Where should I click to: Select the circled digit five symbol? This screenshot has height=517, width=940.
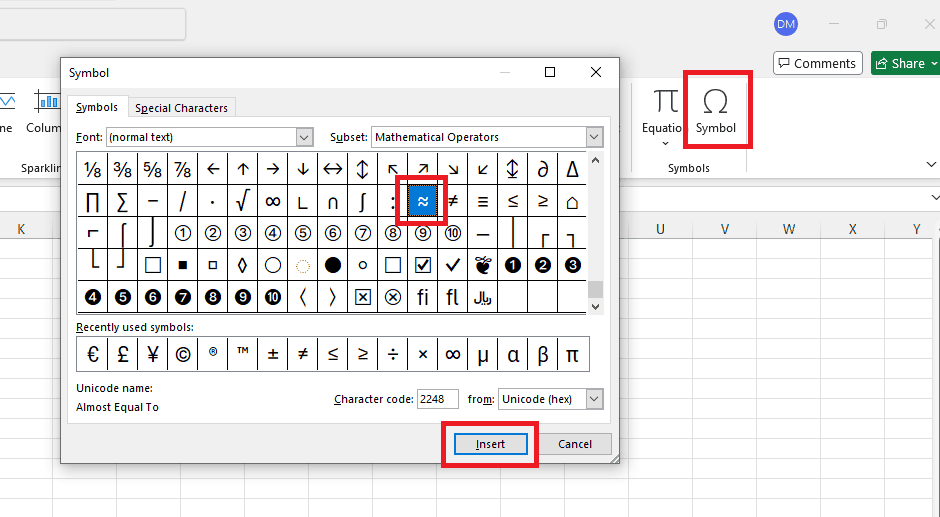[302, 233]
